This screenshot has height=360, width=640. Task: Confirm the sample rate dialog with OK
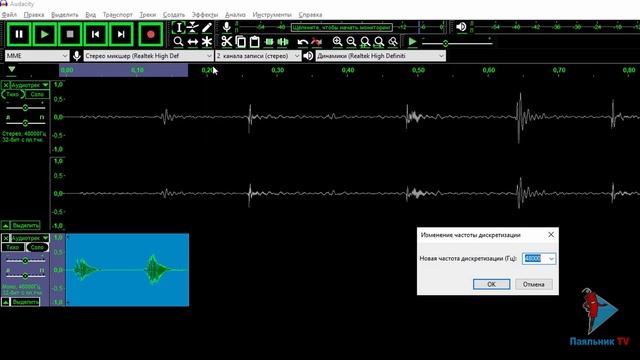491,284
